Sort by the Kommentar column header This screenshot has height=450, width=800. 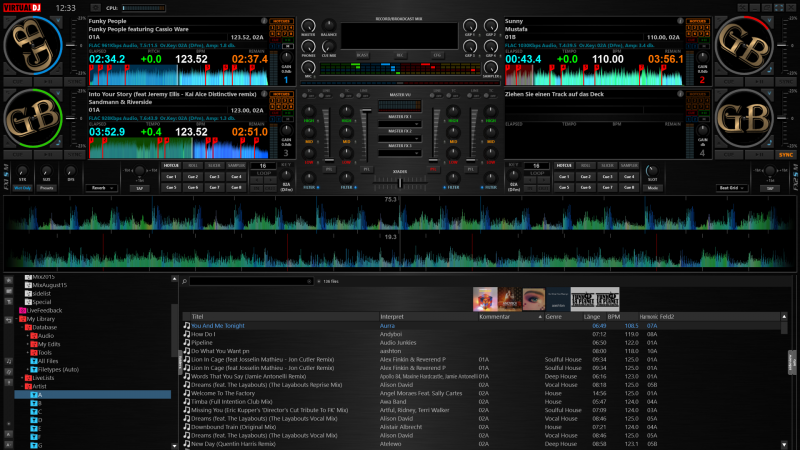[x=494, y=316]
